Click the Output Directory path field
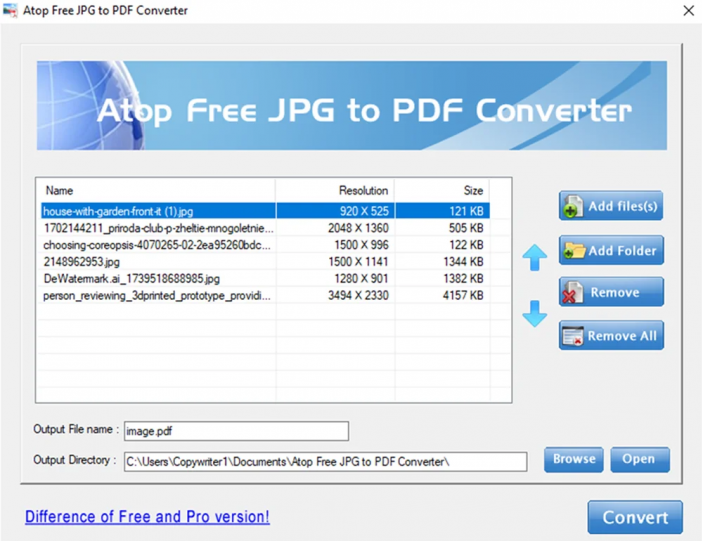 coord(325,461)
